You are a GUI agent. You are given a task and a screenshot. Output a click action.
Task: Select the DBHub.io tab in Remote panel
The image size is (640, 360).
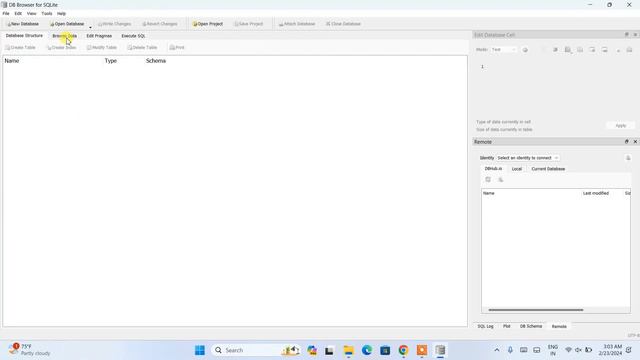coord(493,169)
